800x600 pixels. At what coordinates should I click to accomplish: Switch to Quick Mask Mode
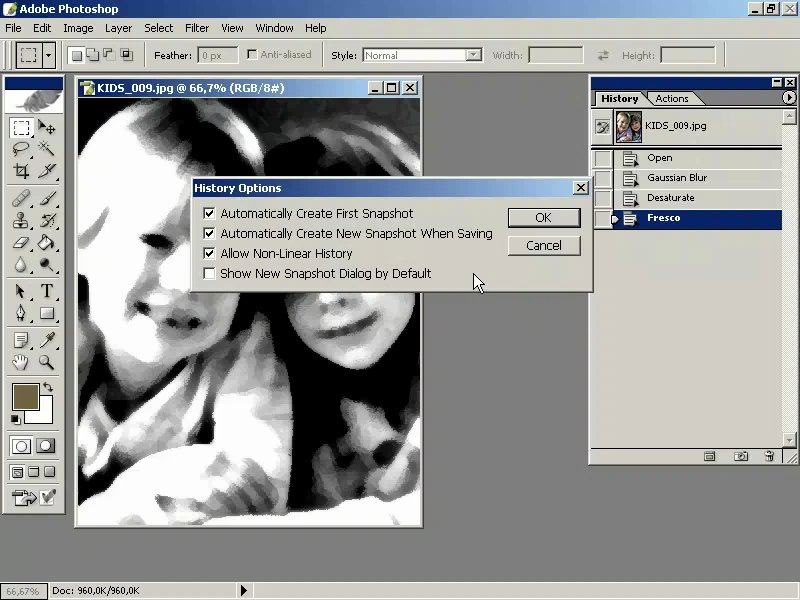pyautogui.click(x=45, y=446)
